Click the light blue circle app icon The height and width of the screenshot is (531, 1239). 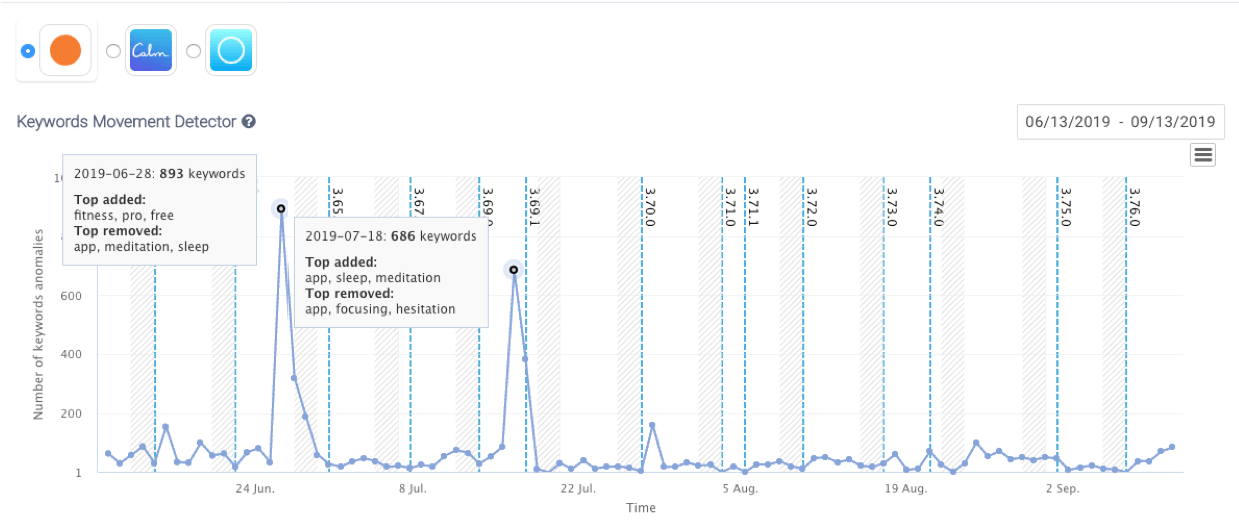[x=231, y=51]
